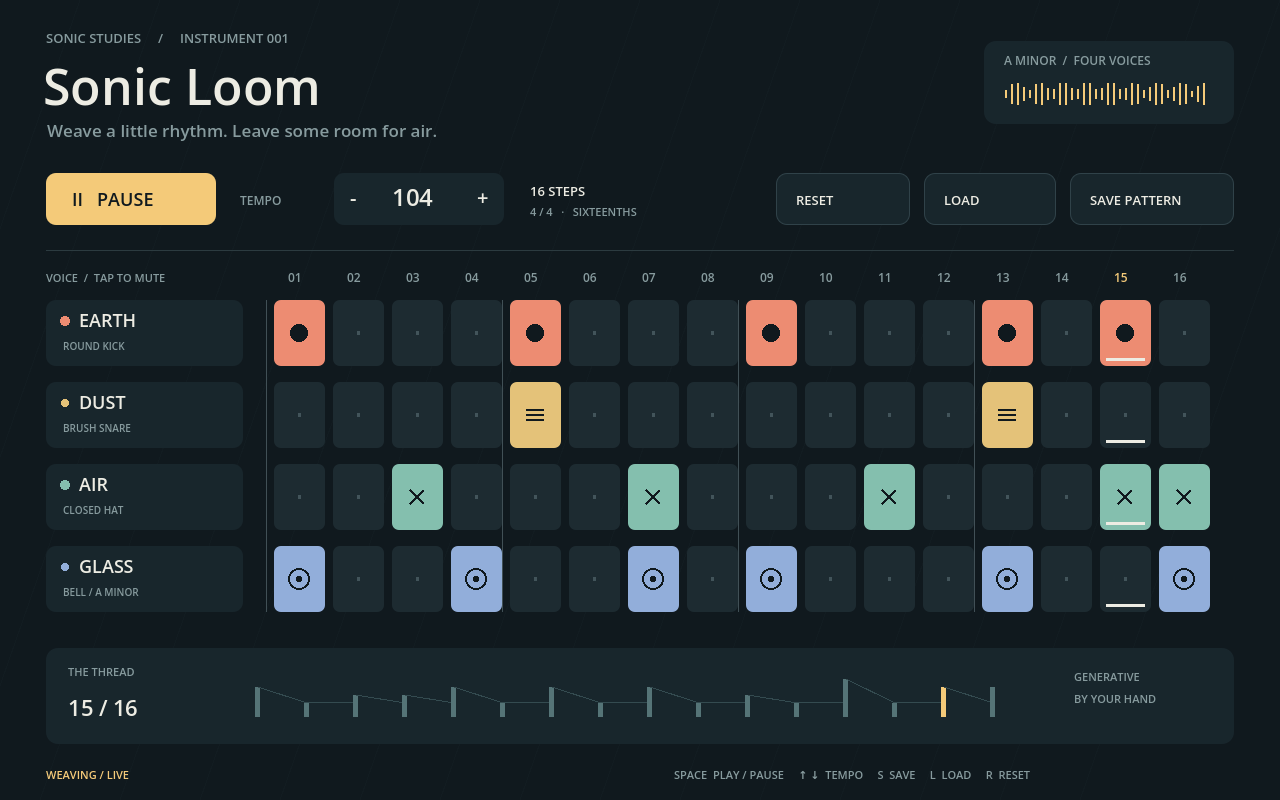The image size is (1280, 800).
Task: Click the LOAD button
Action: [990, 199]
